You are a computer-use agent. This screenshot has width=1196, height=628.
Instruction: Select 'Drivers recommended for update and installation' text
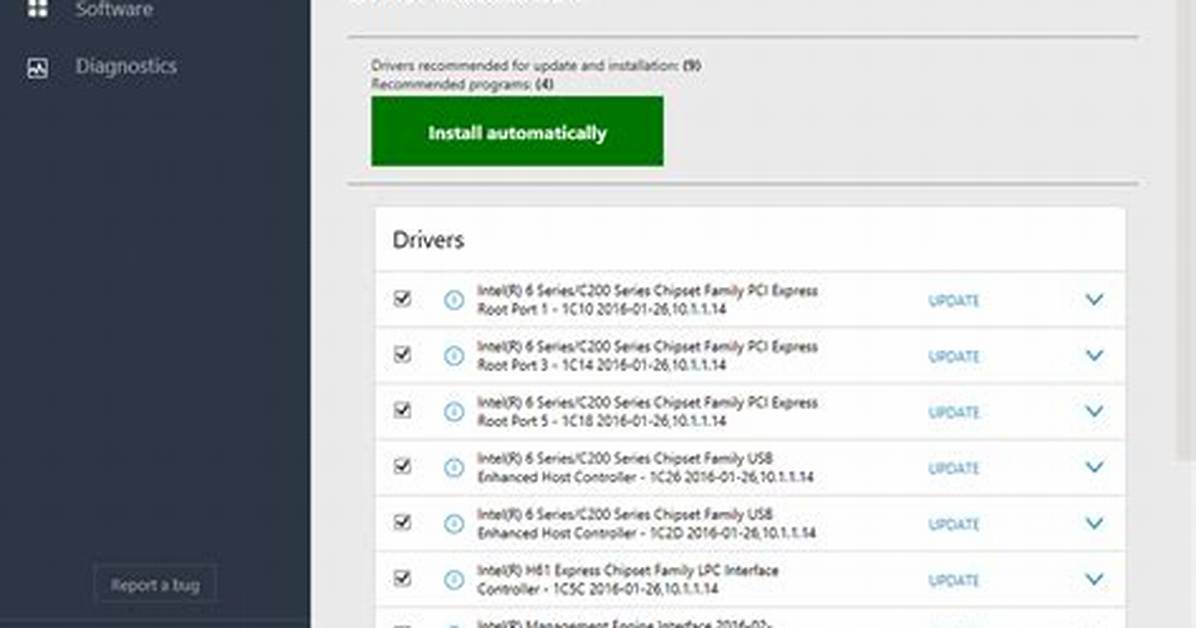[525, 66]
